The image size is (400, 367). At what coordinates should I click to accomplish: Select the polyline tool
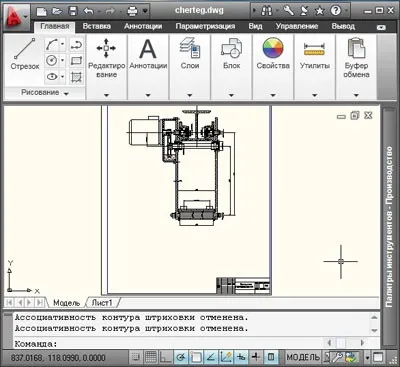76,44
